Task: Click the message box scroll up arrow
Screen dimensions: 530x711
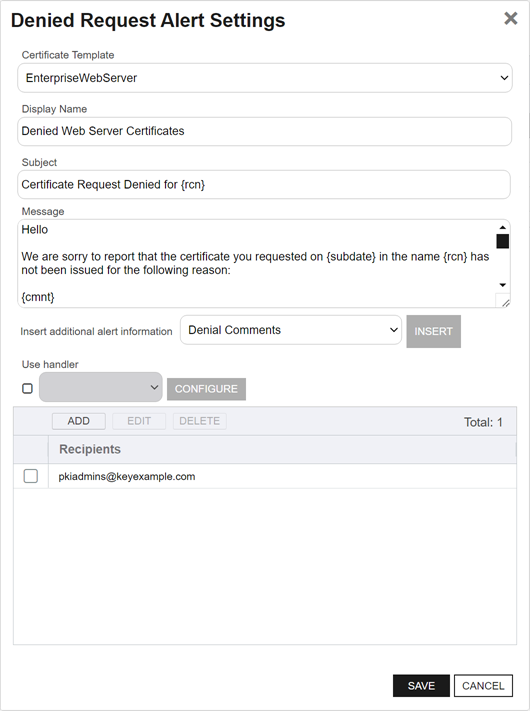Action: tap(502, 228)
